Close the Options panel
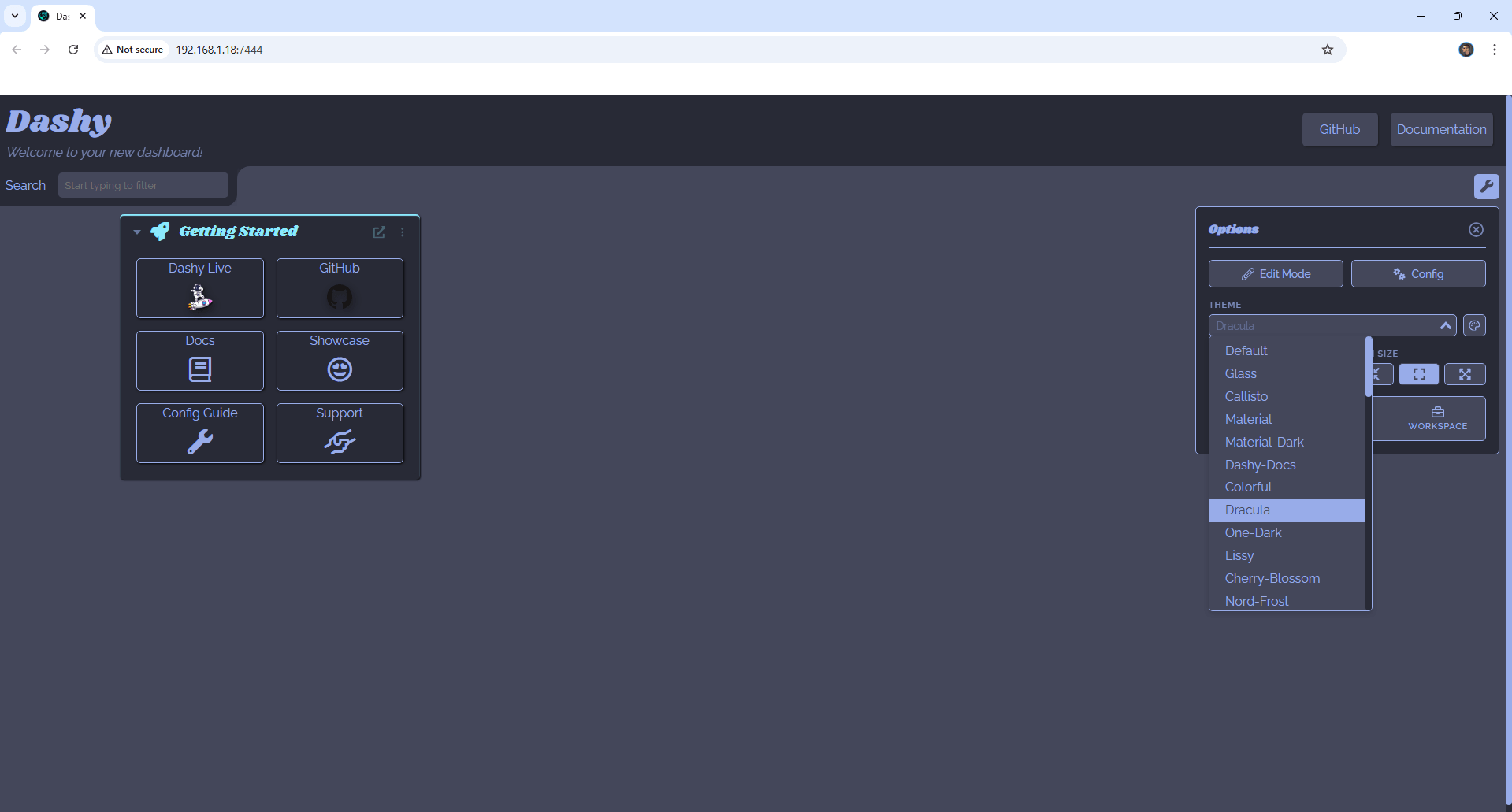The width and height of the screenshot is (1512, 812). [1476, 229]
